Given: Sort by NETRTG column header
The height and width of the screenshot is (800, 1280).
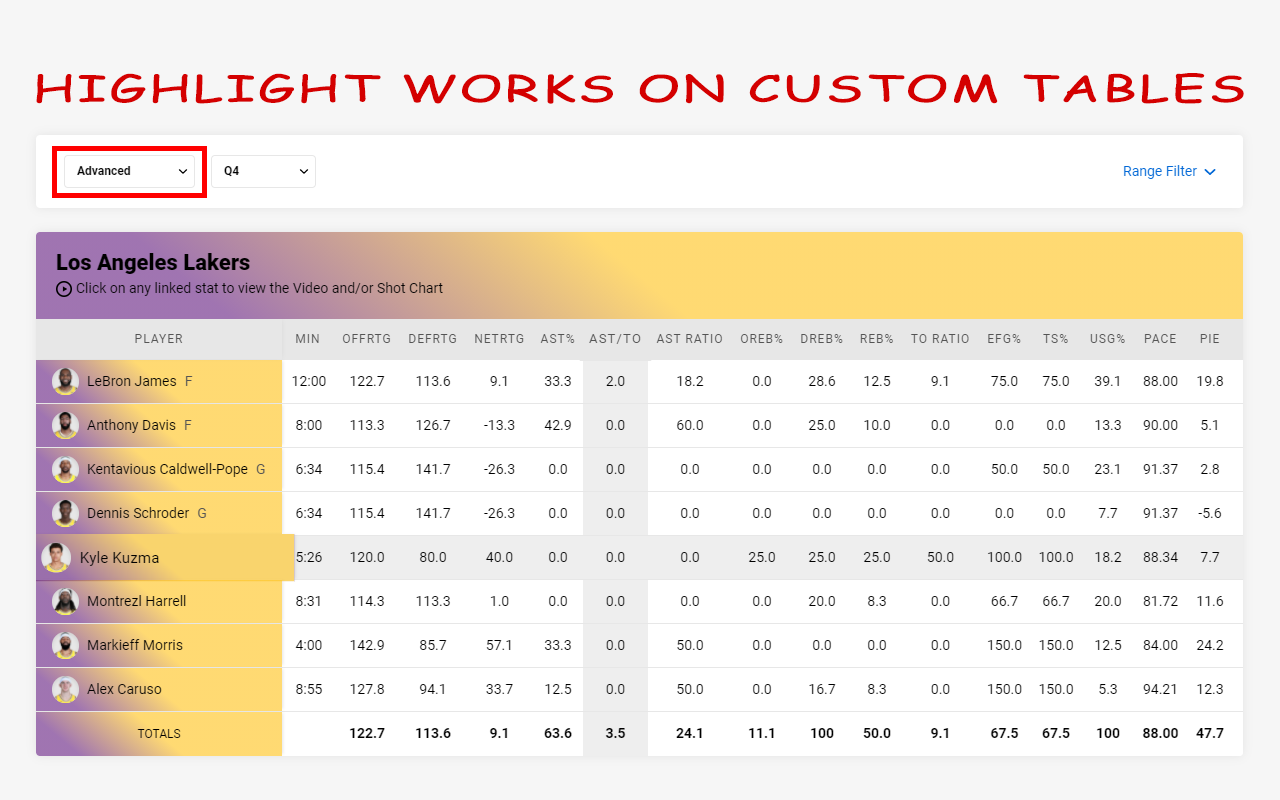Looking at the screenshot, I should 499,339.
